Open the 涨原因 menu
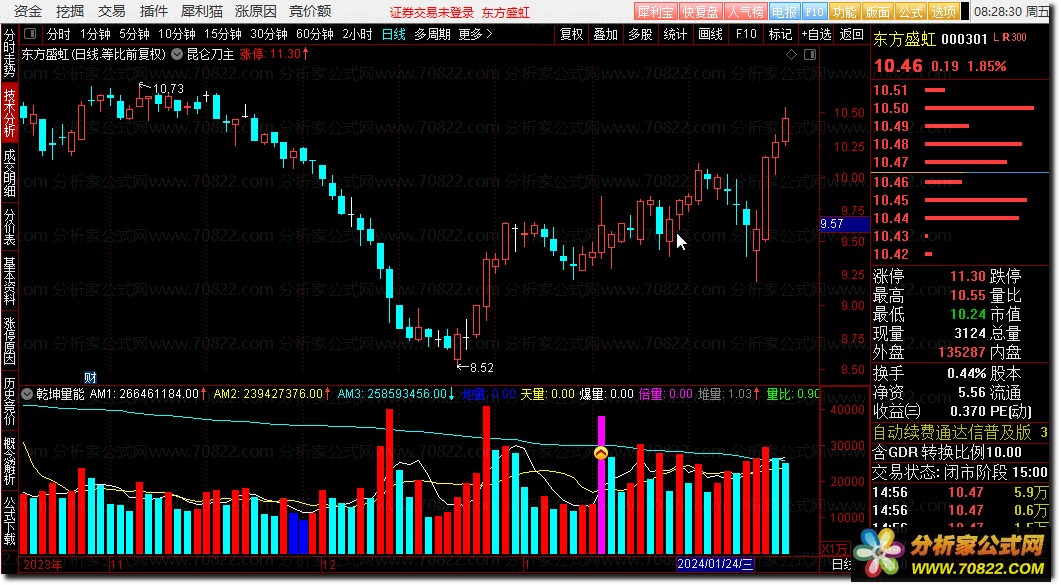 coord(256,11)
